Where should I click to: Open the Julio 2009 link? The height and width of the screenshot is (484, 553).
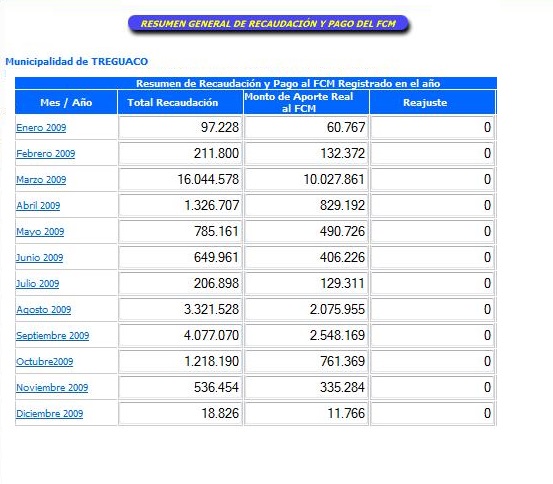point(38,283)
